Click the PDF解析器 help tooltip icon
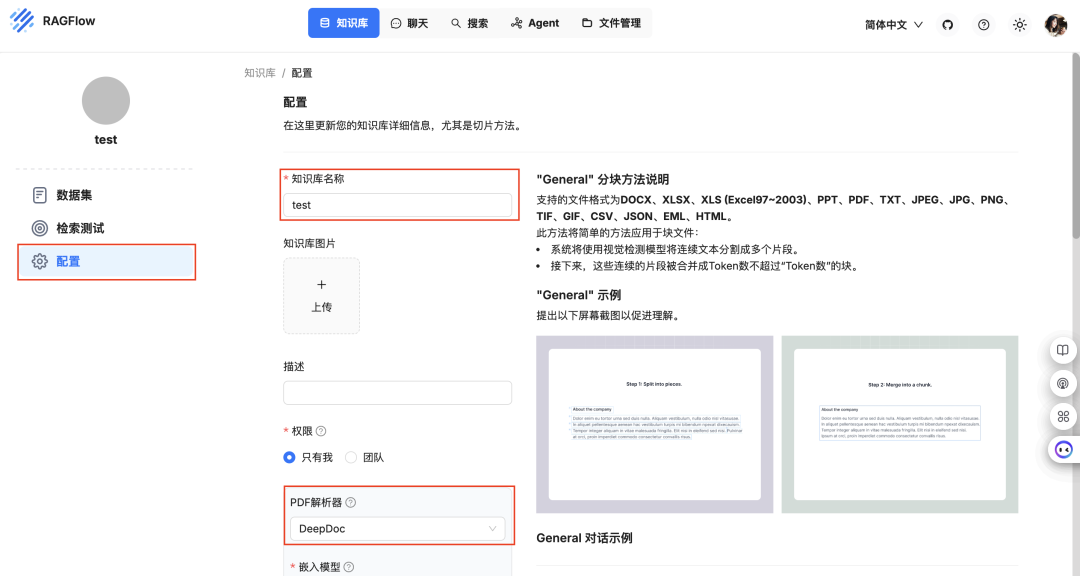Screen dimensions: 1080x576 (351, 502)
